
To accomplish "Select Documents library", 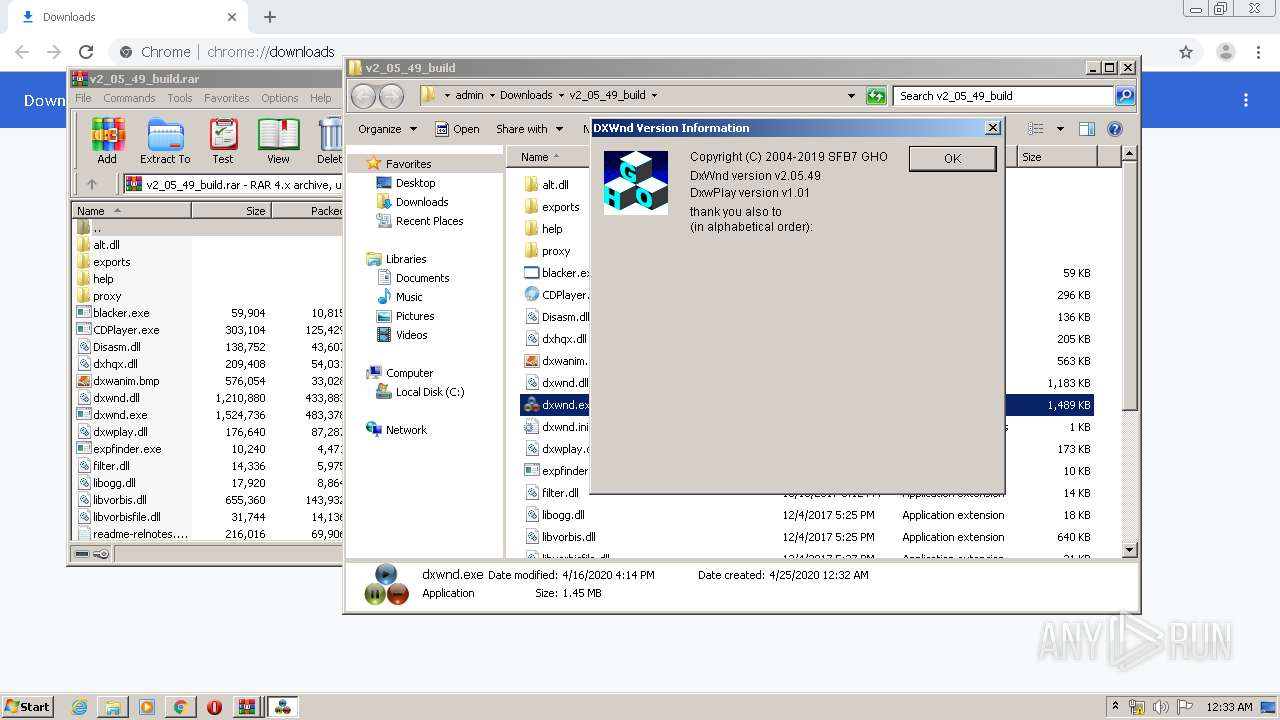I will pos(413,278).
